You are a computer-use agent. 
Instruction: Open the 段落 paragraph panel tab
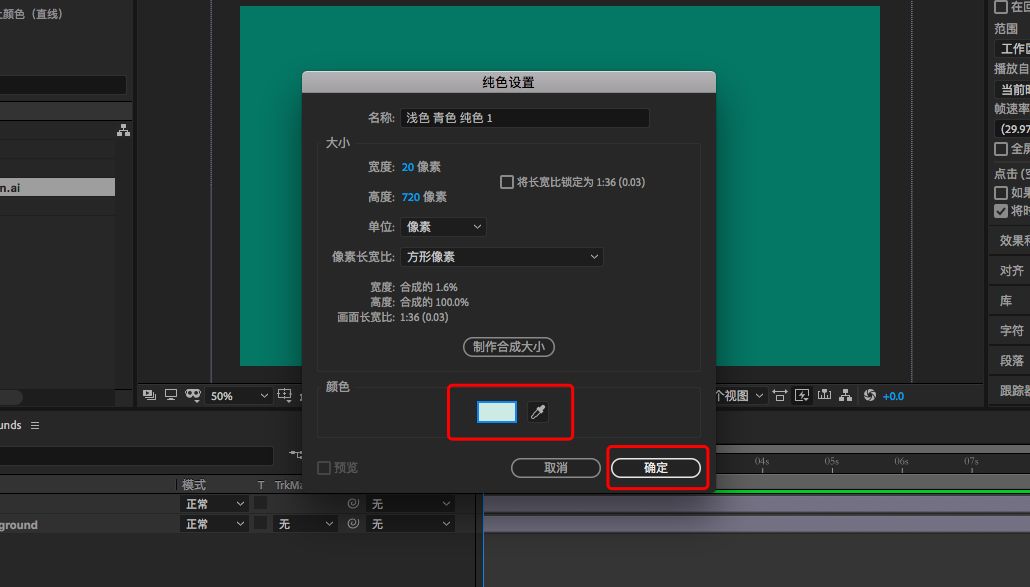1012,360
